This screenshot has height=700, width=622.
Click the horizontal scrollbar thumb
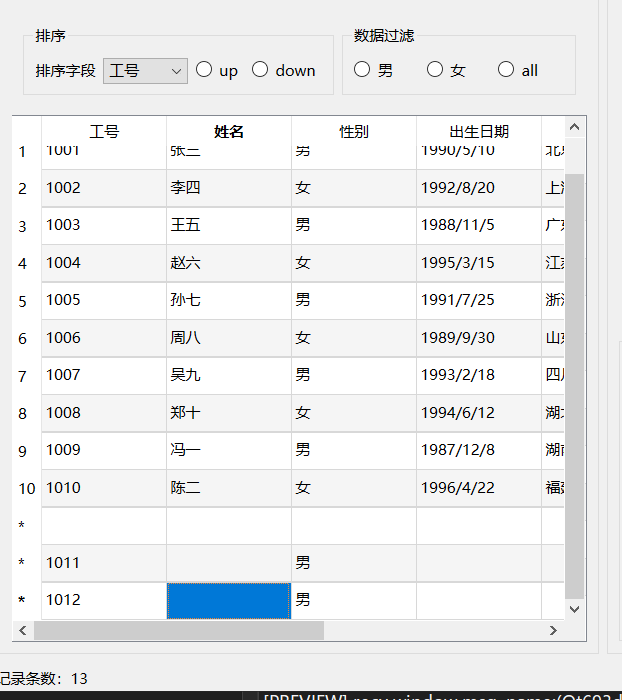coord(179,630)
